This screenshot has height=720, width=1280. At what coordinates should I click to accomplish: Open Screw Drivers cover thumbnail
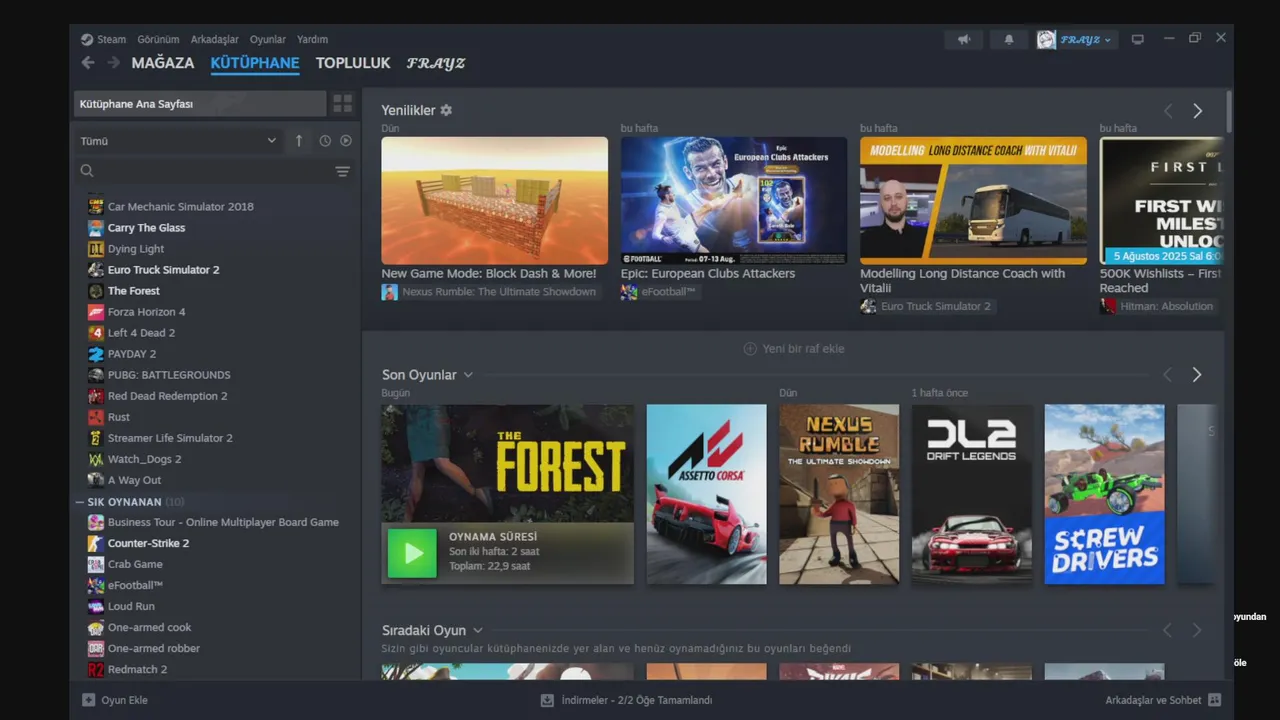(x=1104, y=494)
